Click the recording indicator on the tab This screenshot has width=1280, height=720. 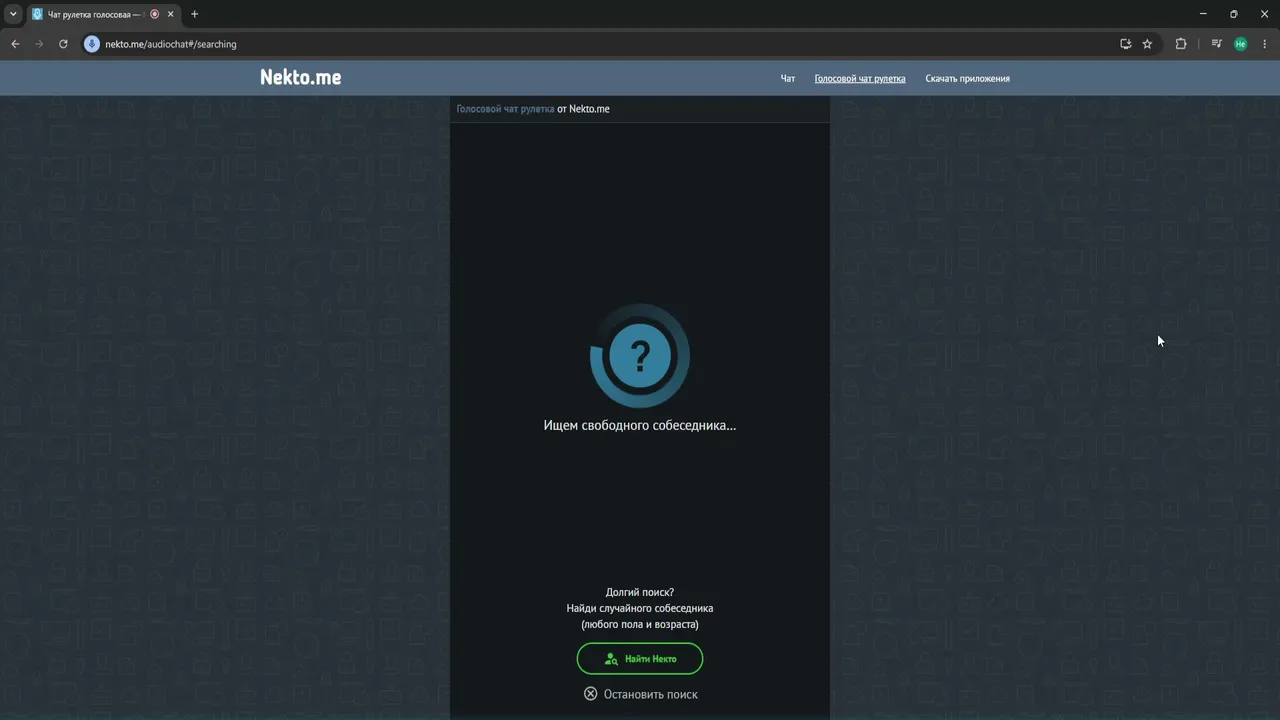pyautogui.click(x=154, y=14)
